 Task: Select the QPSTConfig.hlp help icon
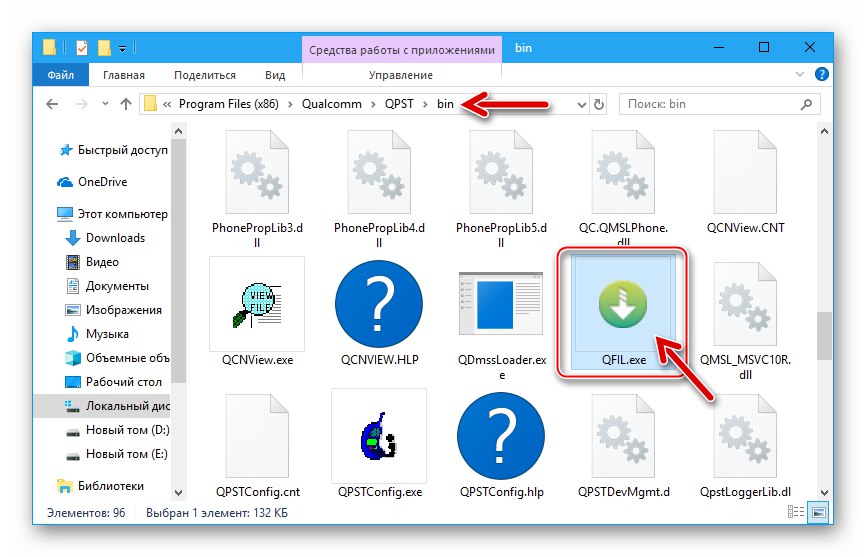501,436
